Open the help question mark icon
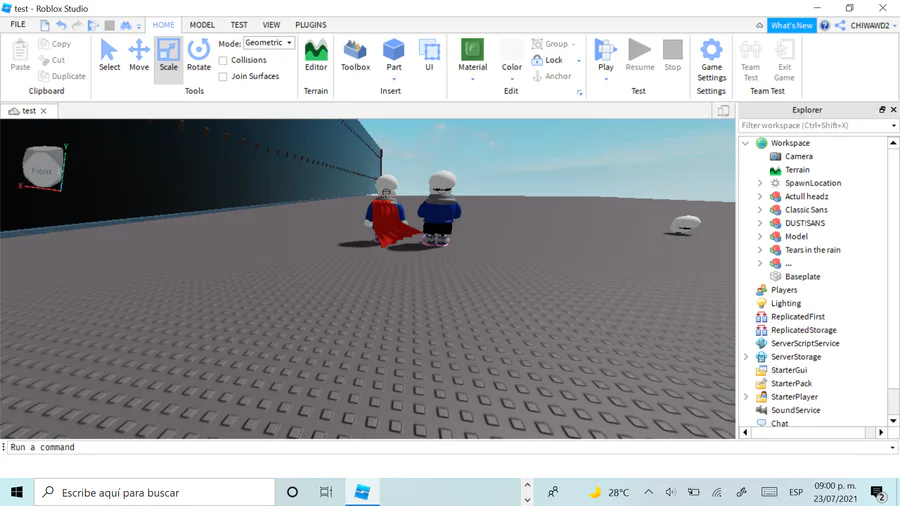 coord(825,25)
